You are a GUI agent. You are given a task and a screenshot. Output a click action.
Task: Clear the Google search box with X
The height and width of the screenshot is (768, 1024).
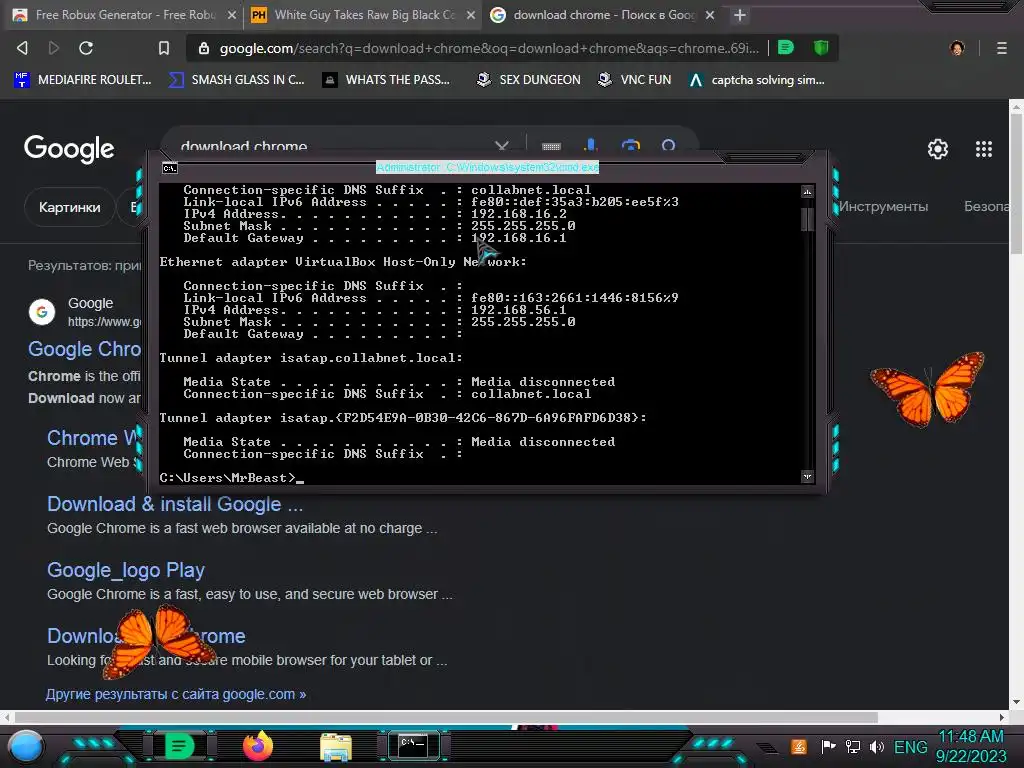[502, 146]
